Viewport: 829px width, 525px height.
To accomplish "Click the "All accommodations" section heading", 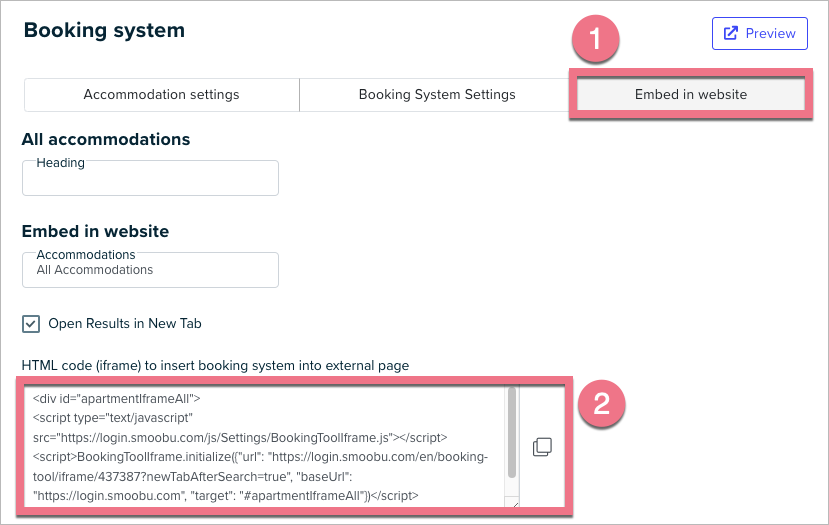I will [105, 139].
